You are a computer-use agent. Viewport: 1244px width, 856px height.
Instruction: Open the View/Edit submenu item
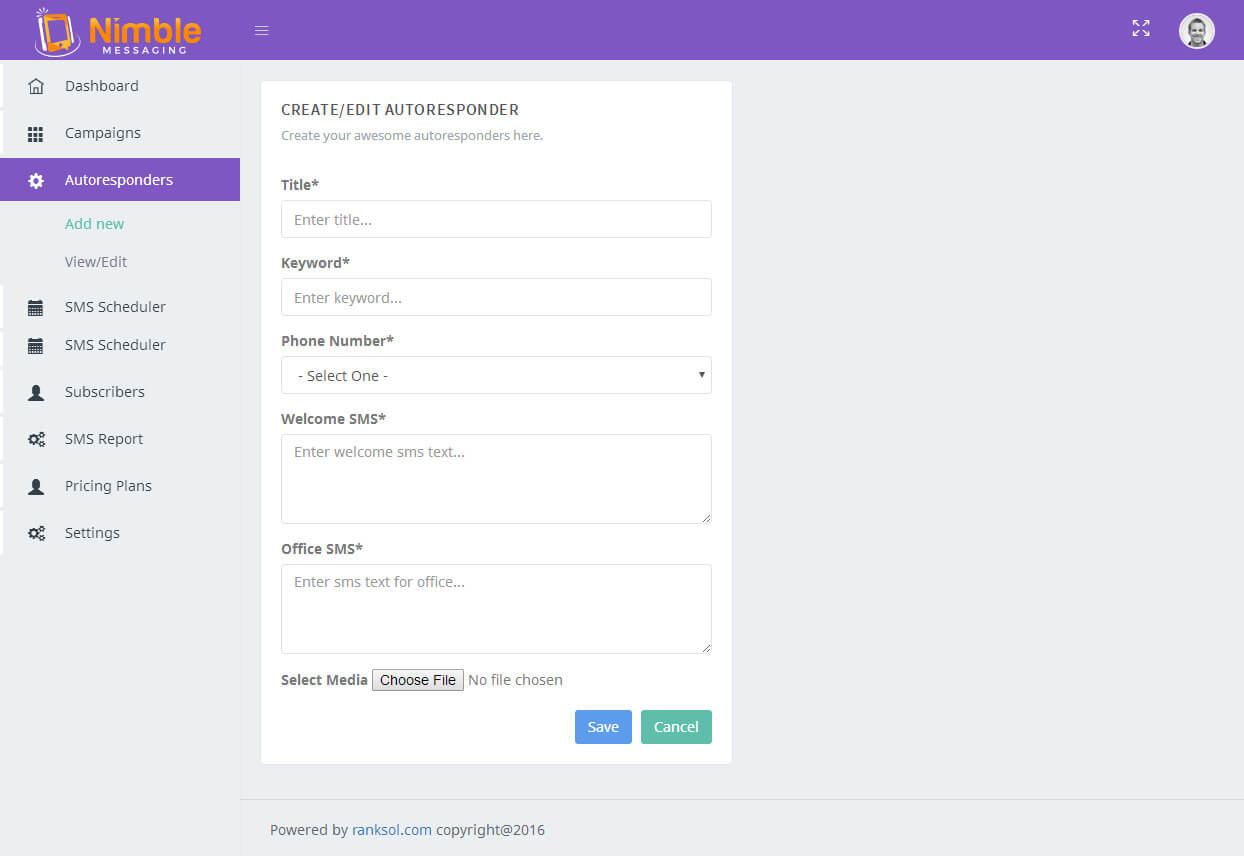tap(96, 262)
